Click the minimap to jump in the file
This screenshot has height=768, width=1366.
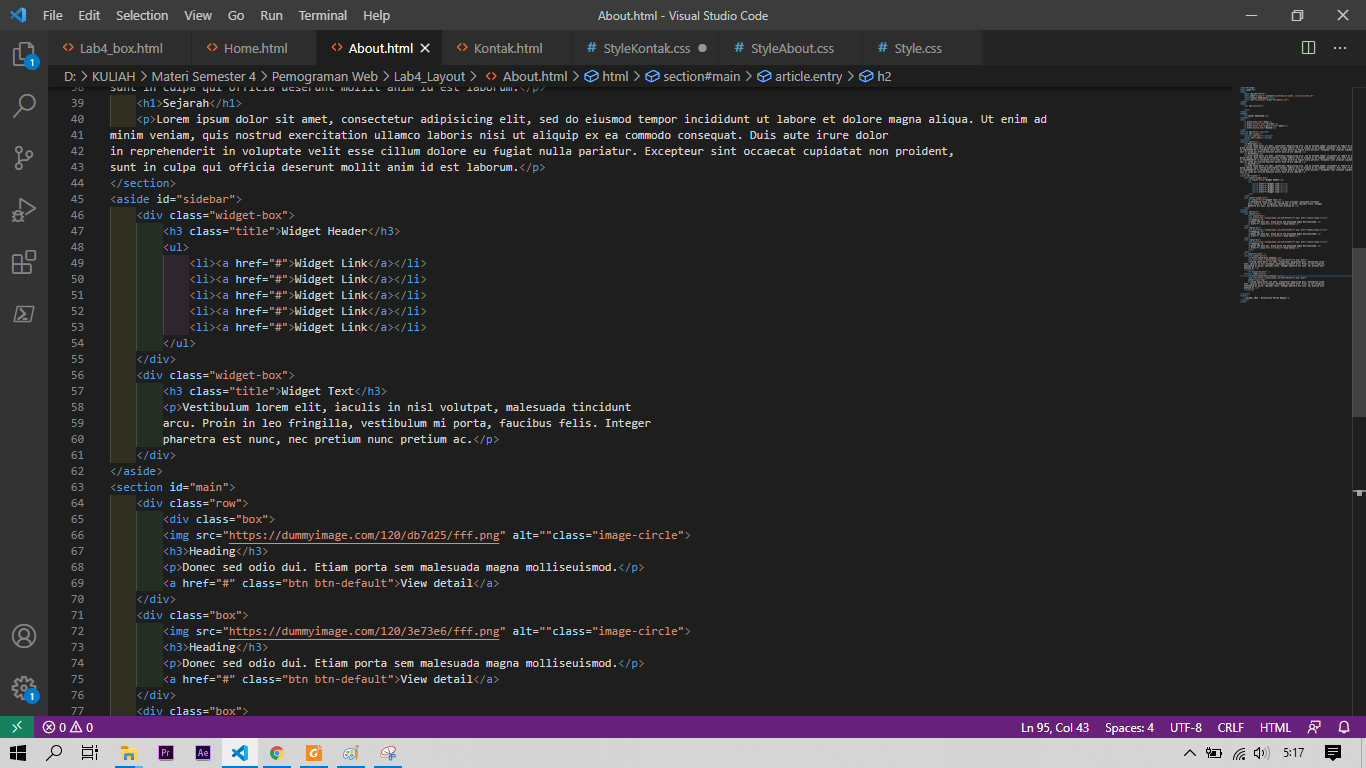pos(1290,200)
